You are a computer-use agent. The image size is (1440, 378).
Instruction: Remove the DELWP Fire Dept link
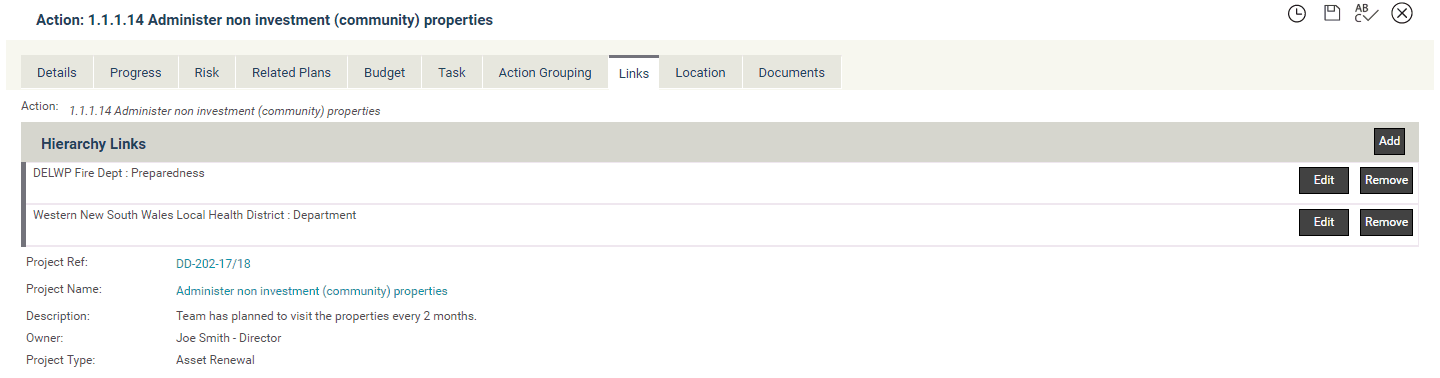1386,181
